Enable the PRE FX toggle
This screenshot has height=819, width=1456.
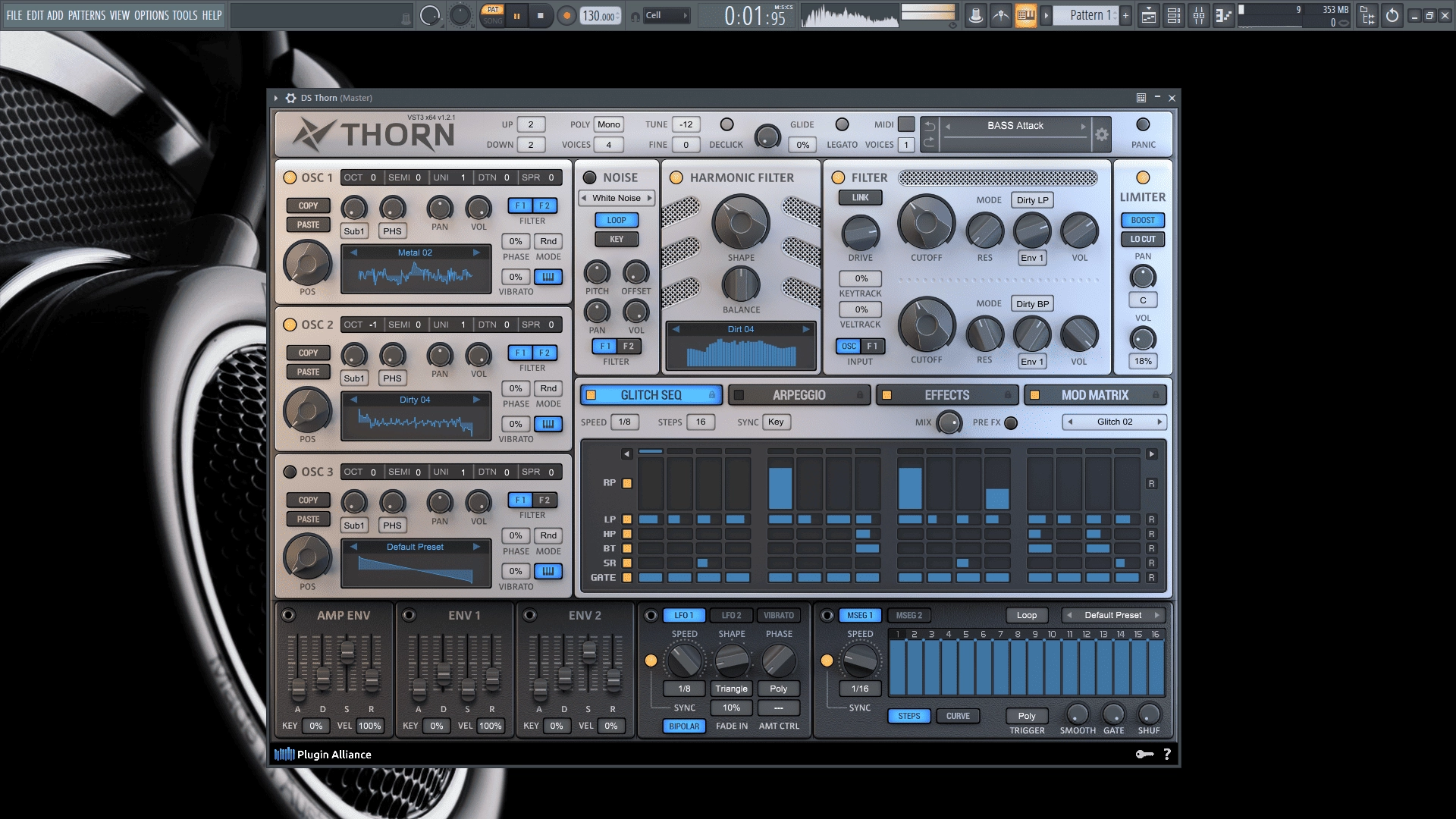pos(1011,423)
